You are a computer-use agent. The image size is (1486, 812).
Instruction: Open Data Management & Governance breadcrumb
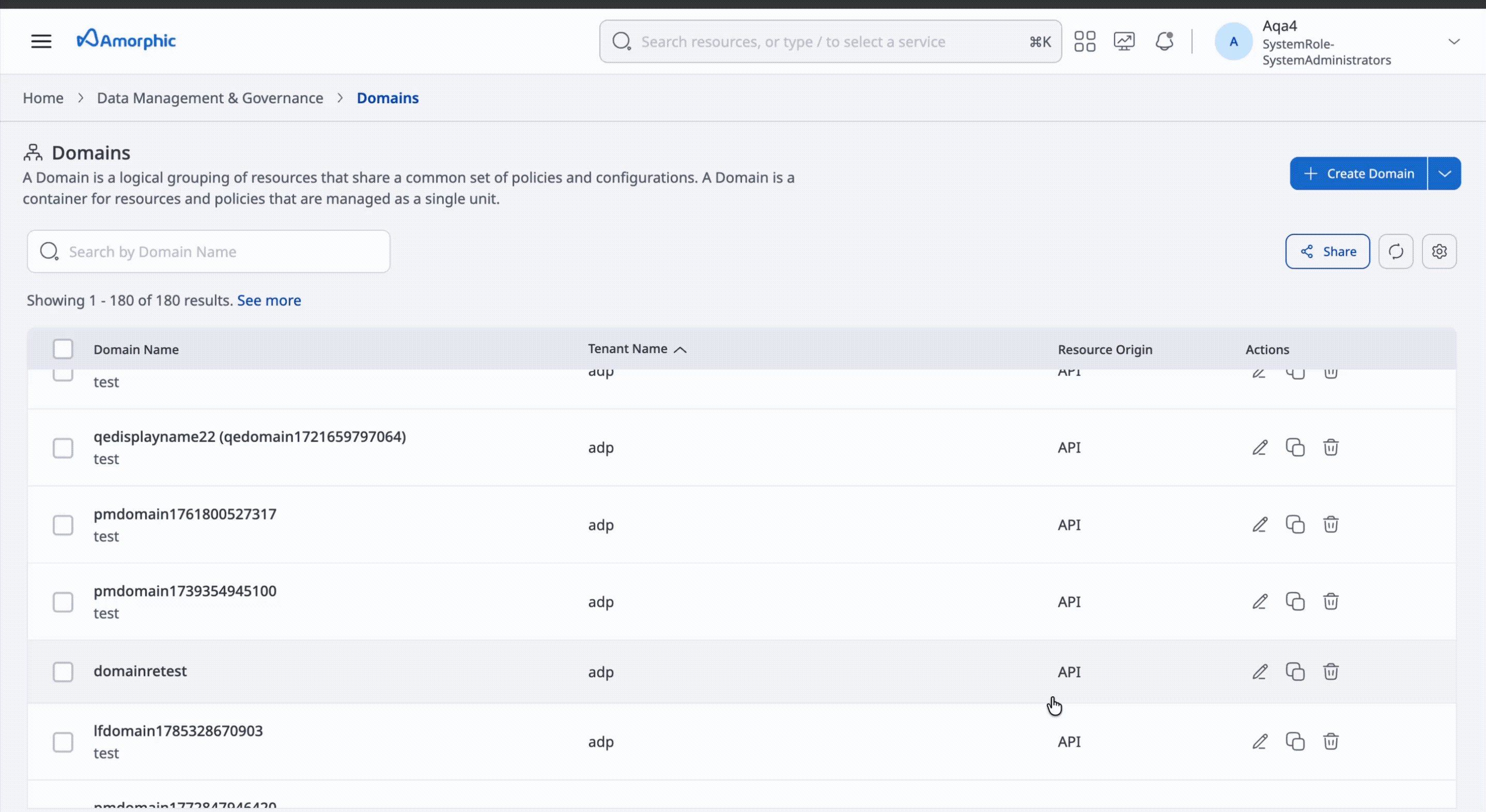click(x=210, y=98)
